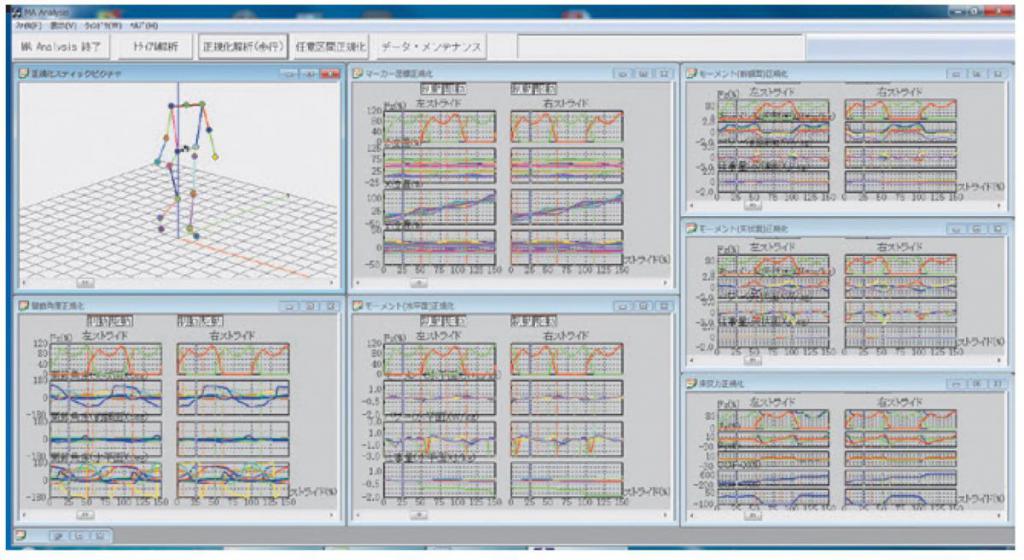Open データ・メンテナンス

(x=432, y=47)
